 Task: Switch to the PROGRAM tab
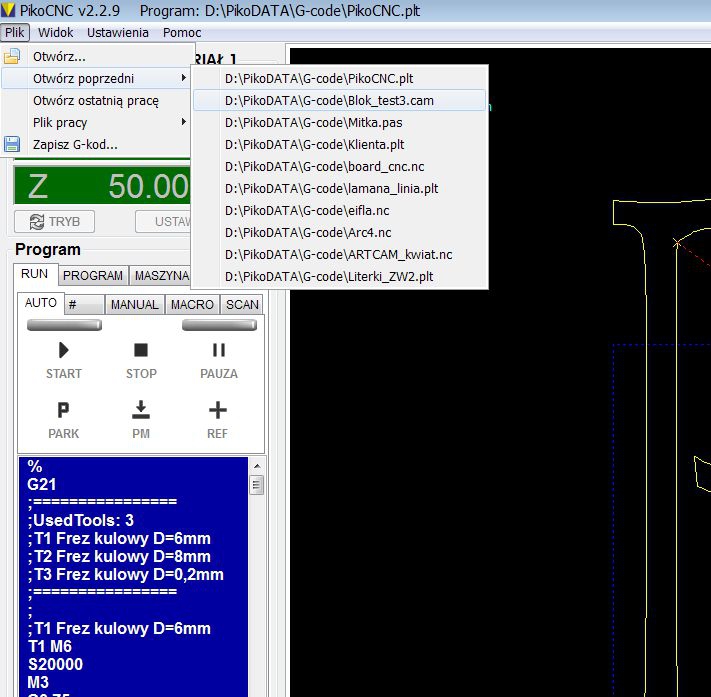click(93, 275)
